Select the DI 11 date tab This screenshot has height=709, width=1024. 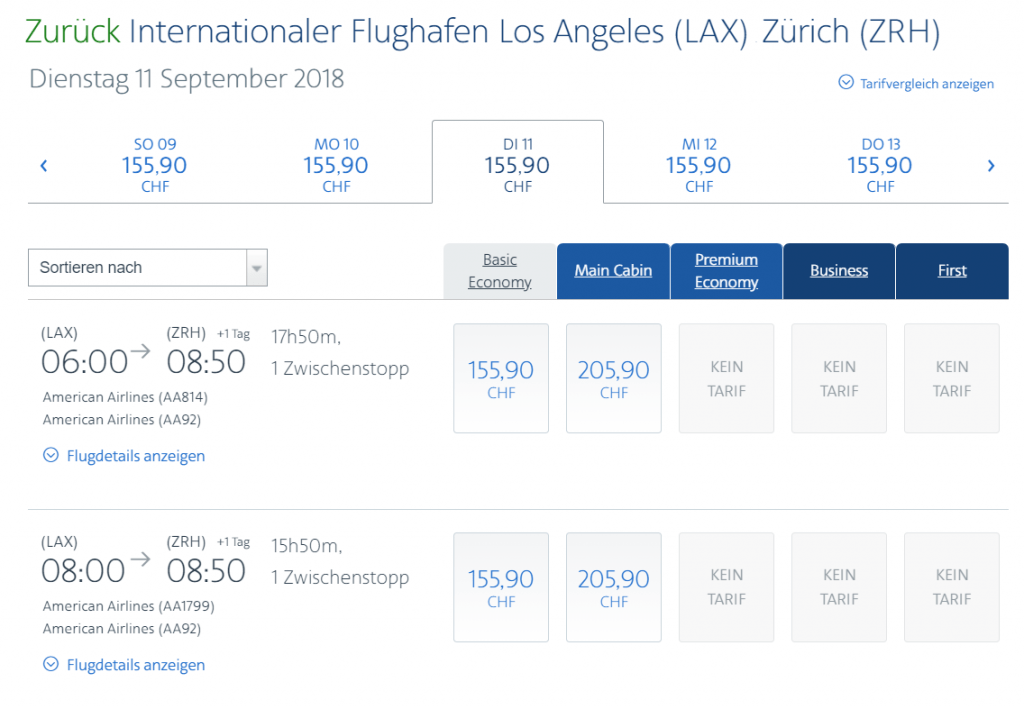[x=517, y=165]
